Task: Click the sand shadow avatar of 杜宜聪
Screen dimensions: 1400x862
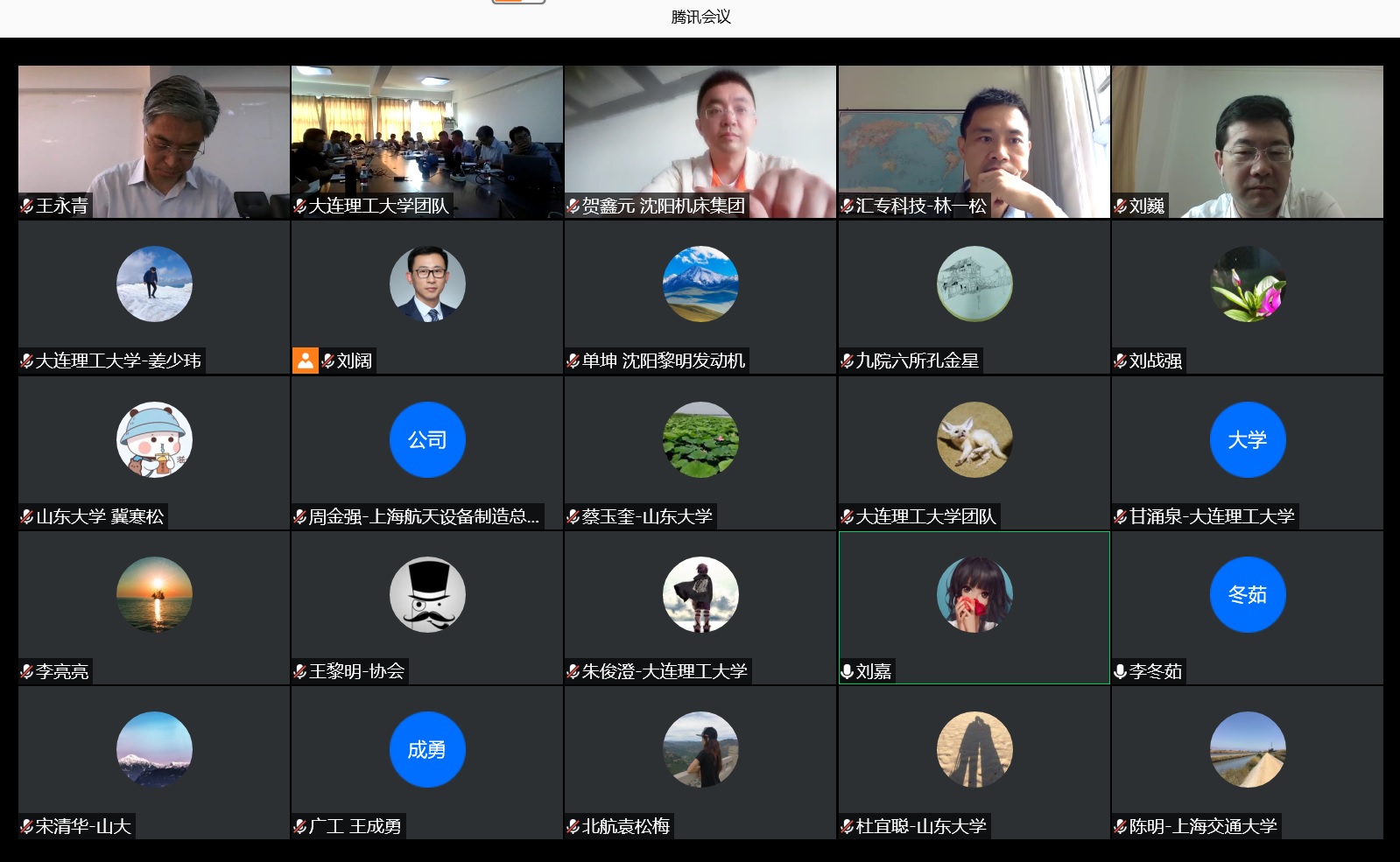Action: 974,749
